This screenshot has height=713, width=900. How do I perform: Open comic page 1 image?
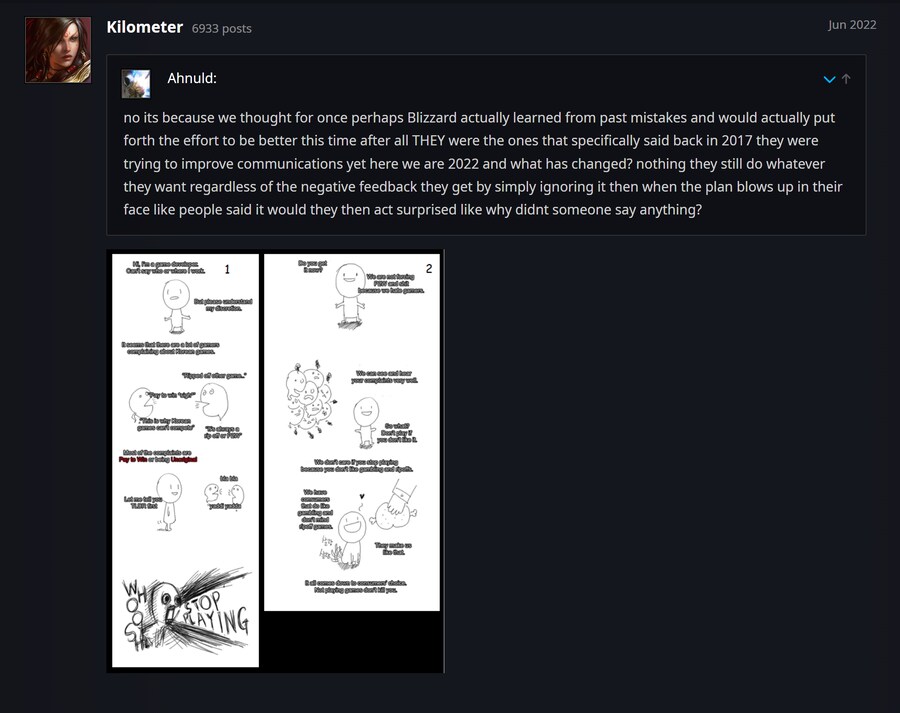click(x=185, y=460)
